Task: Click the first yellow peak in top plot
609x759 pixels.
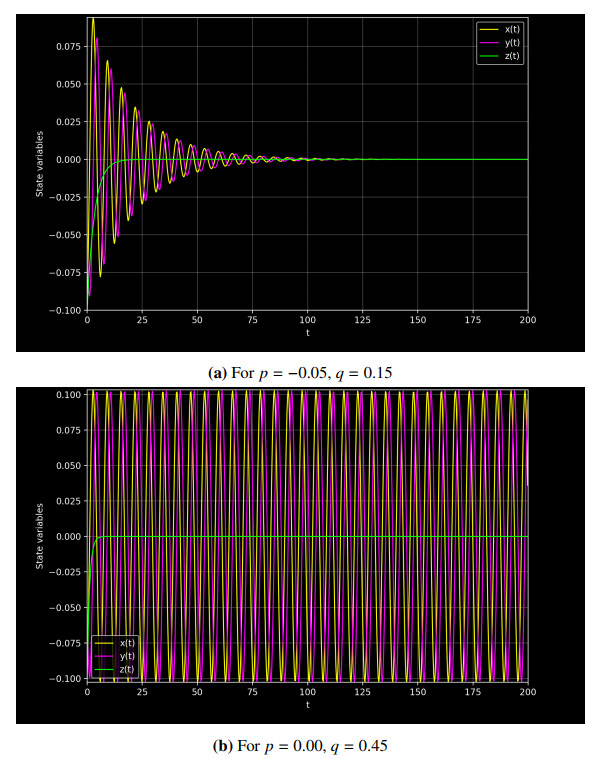Action: tap(93, 20)
